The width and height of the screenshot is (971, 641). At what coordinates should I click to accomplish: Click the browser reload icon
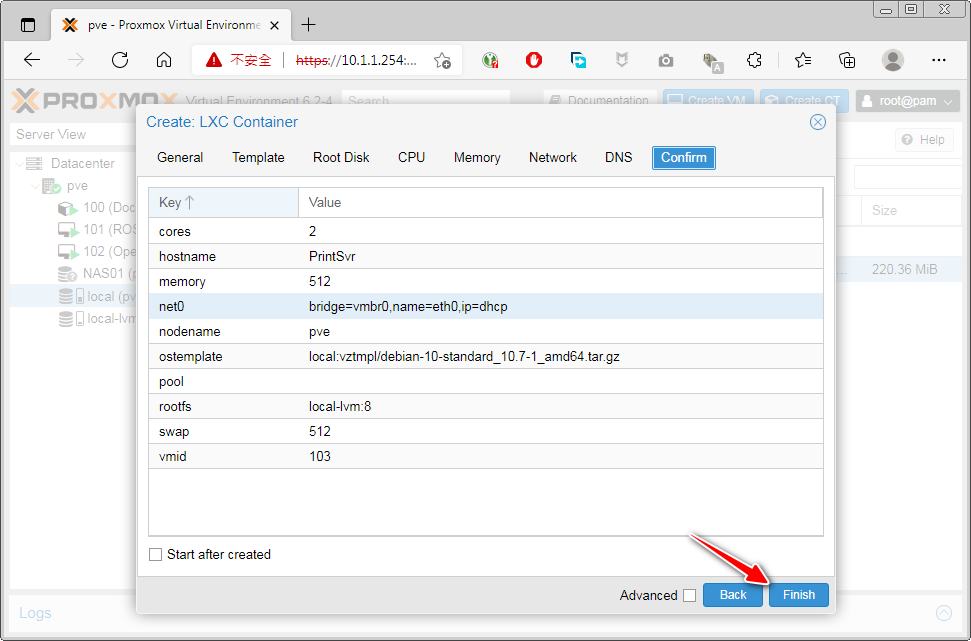pos(120,60)
